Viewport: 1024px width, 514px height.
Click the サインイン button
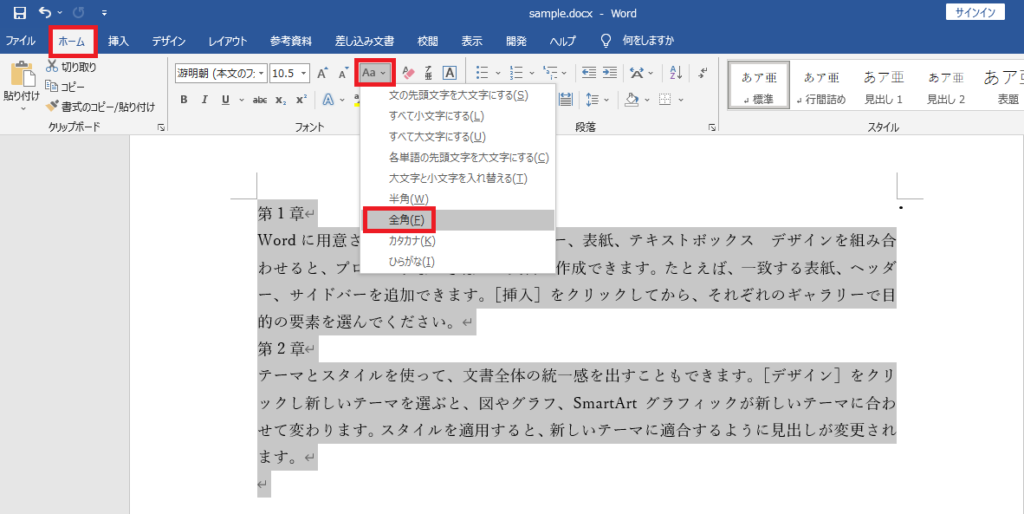click(x=975, y=12)
